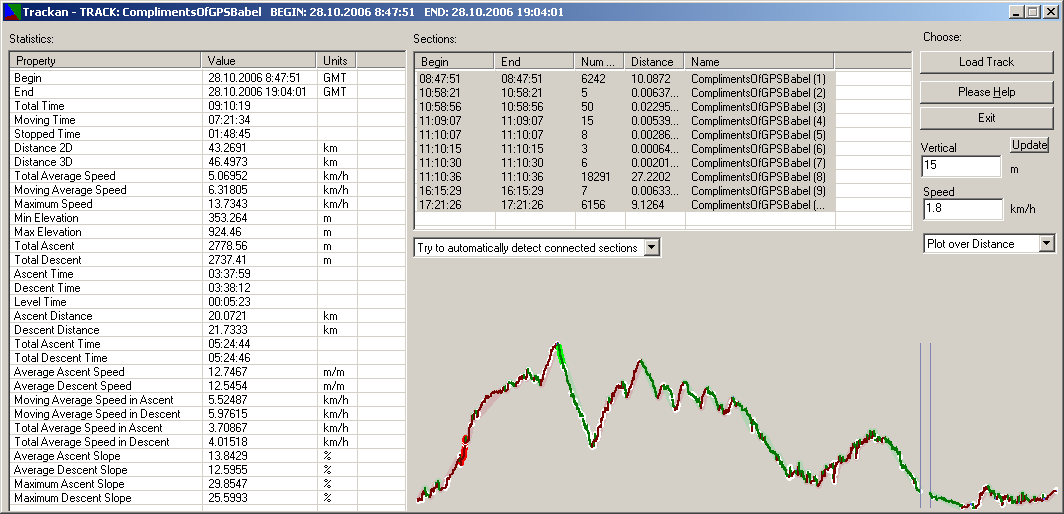Select the ComplimentsOfGPSBabel (9) section row
Image resolution: width=1064 pixels, height=514 pixels.
pos(758,190)
